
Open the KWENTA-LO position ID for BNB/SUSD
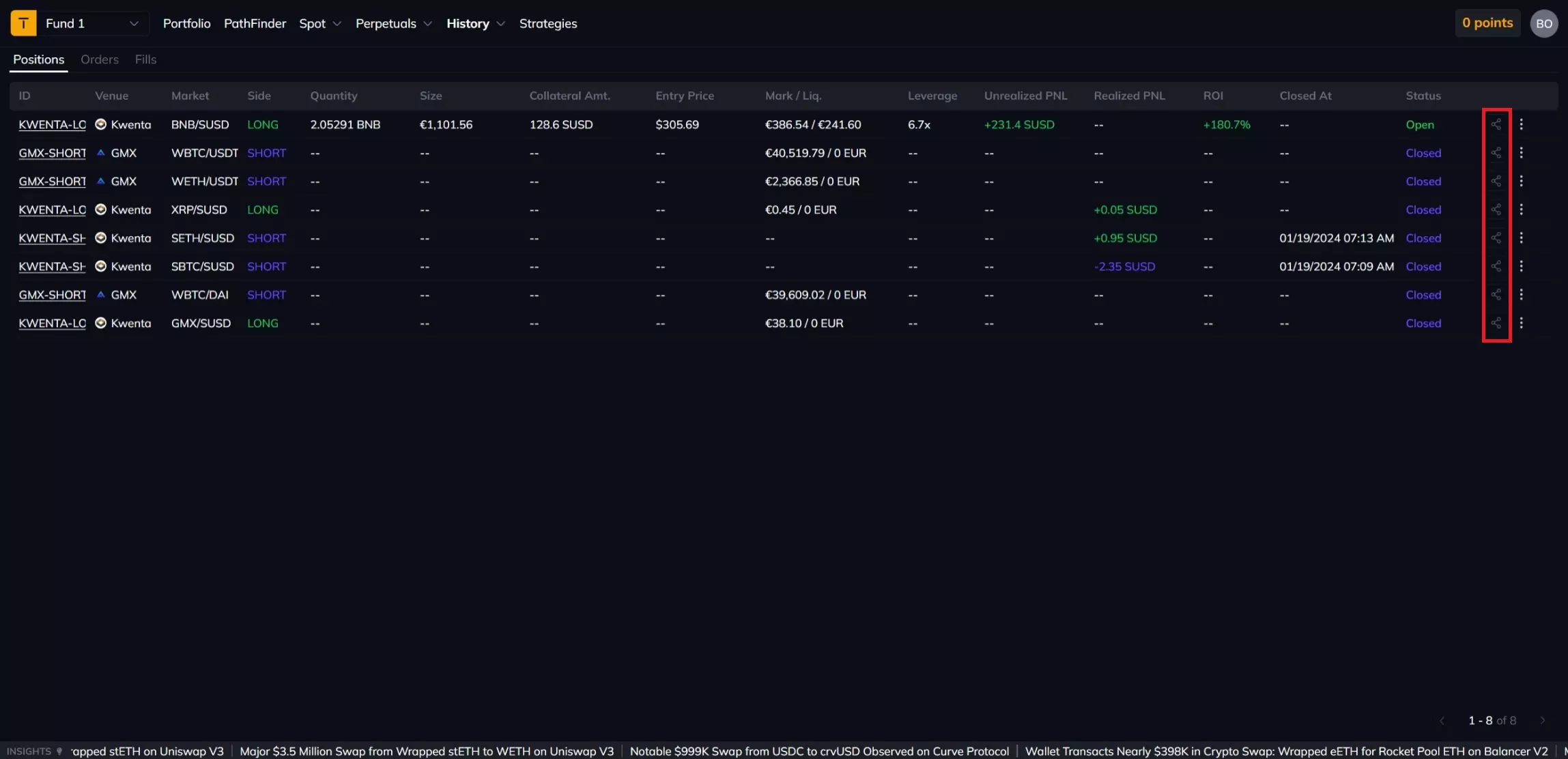click(x=53, y=124)
